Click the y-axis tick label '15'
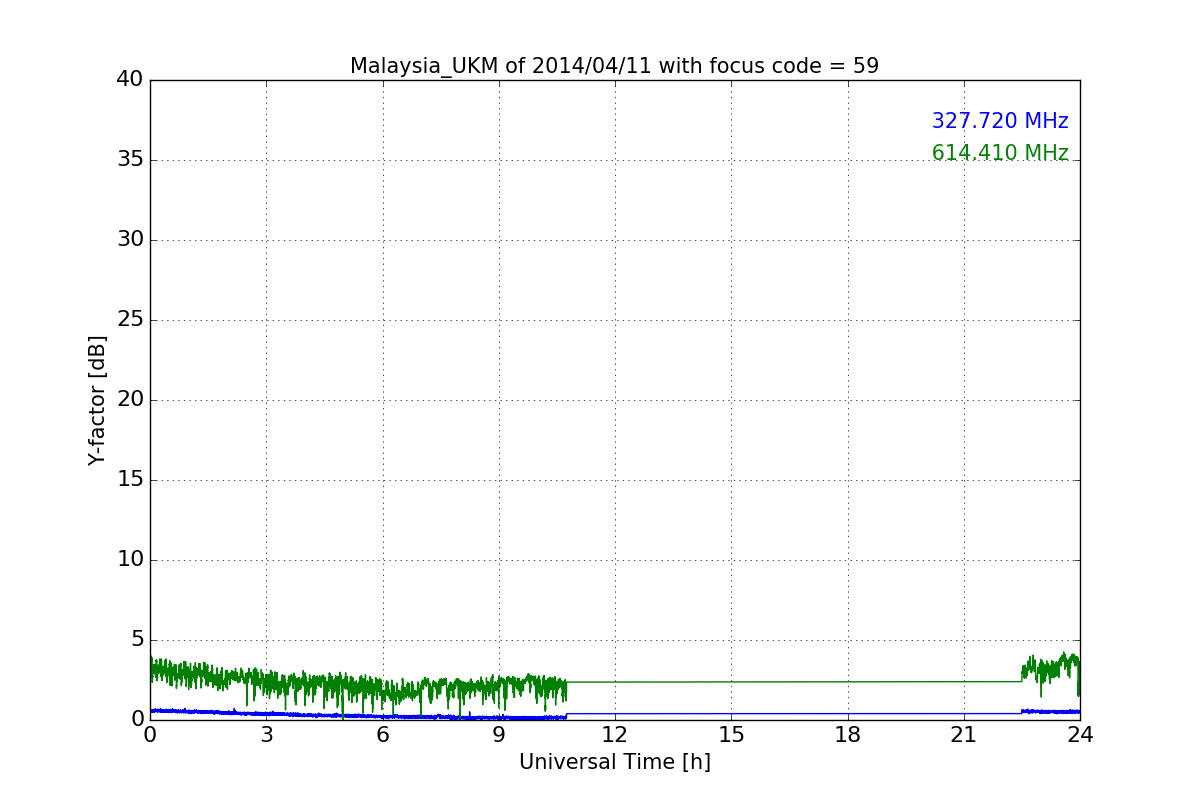 (130, 479)
